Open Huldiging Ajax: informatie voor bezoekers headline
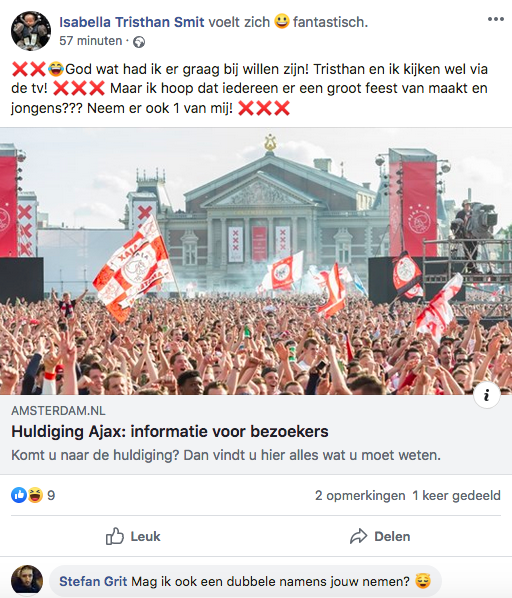 click(x=170, y=432)
